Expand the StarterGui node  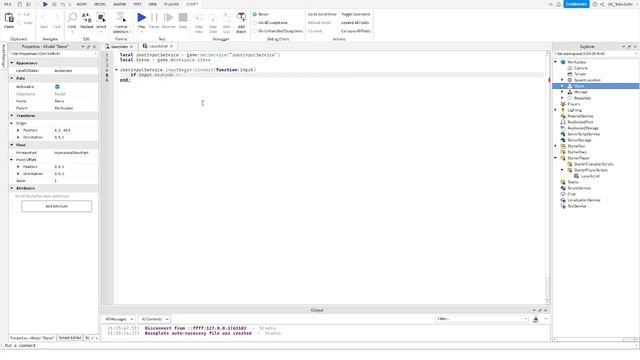556,146
